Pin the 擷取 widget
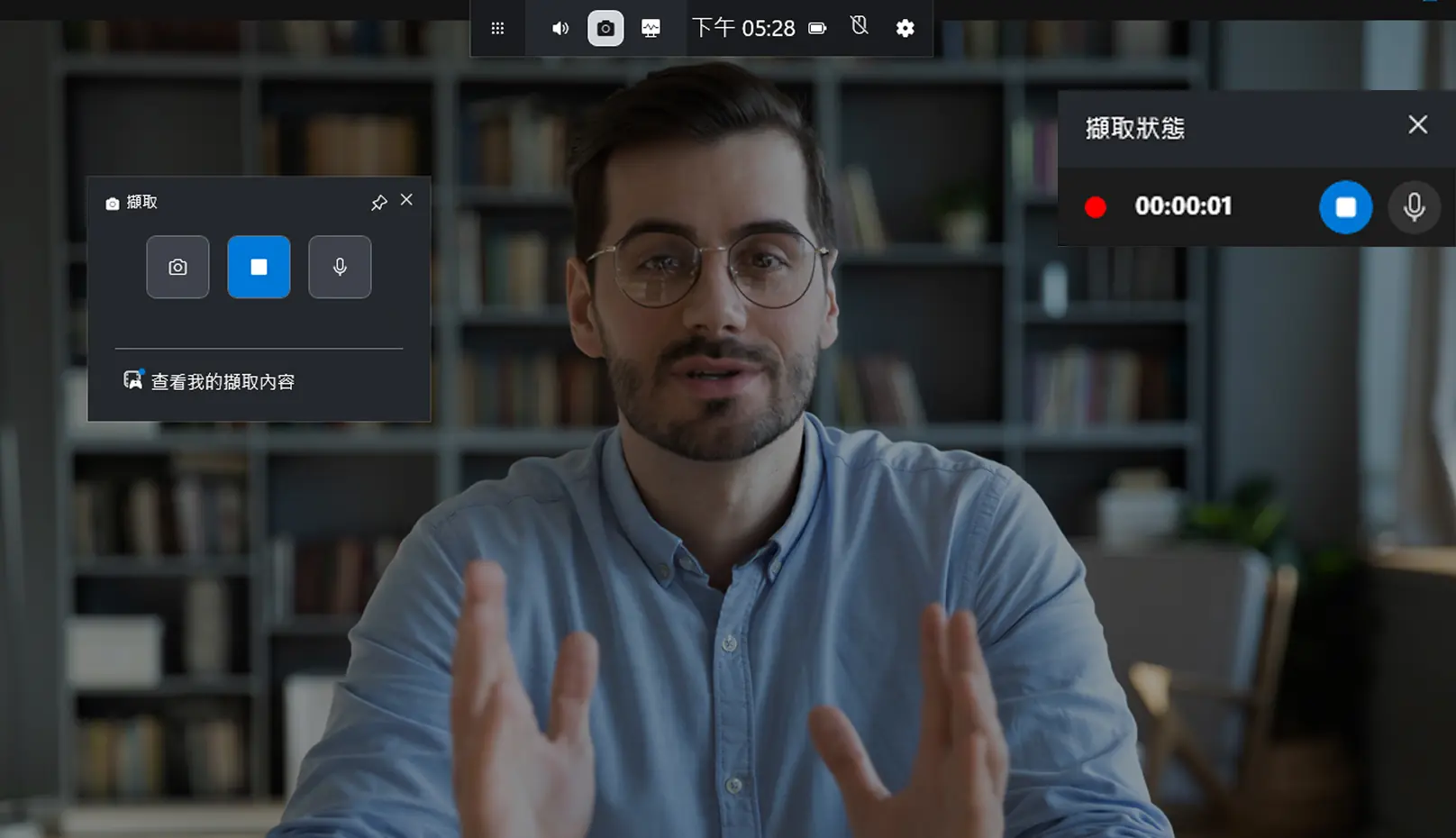 pos(379,203)
